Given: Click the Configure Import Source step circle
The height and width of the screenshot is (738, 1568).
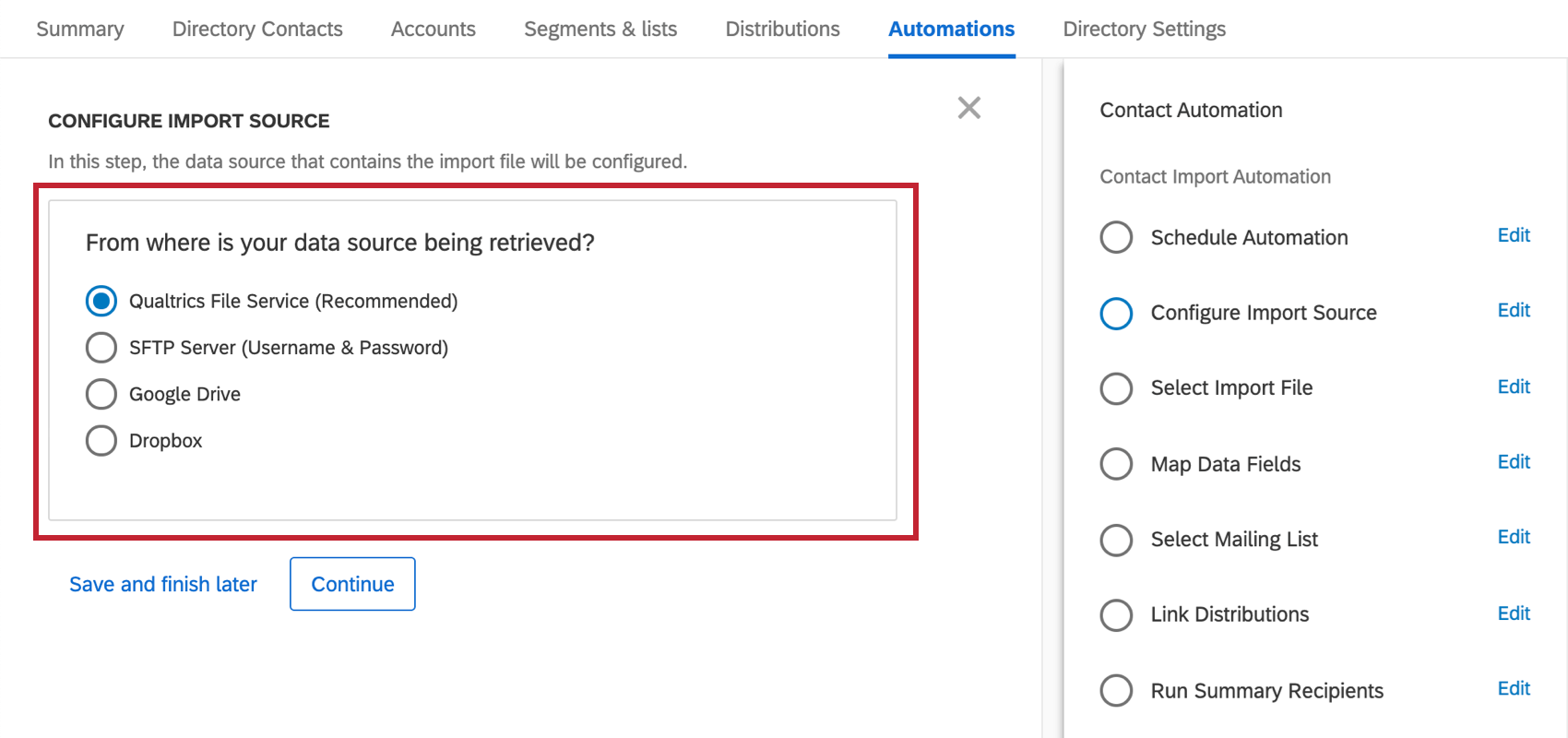Looking at the screenshot, I should tap(1116, 313).
